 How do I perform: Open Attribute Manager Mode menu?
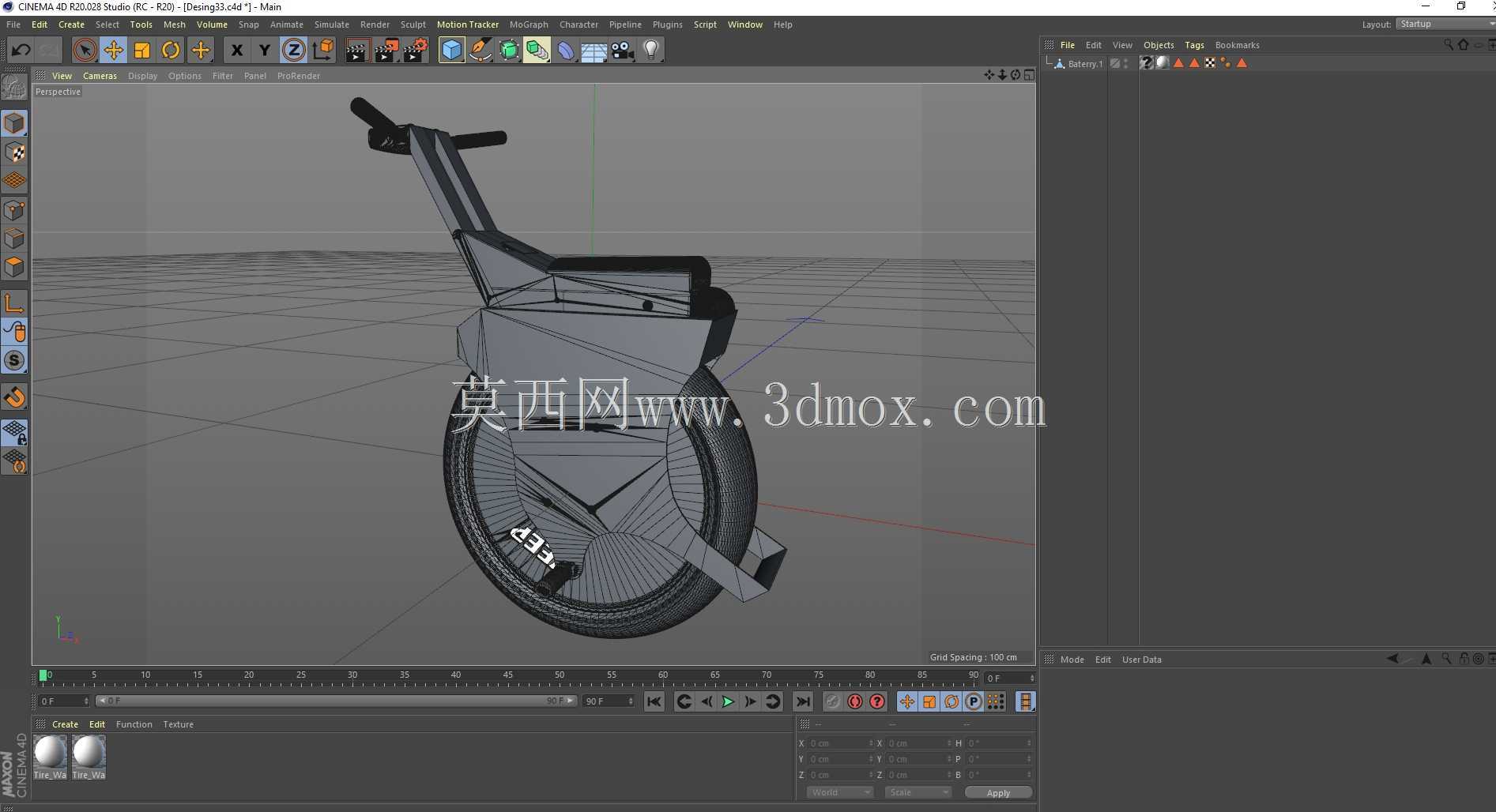point(1072,660)
